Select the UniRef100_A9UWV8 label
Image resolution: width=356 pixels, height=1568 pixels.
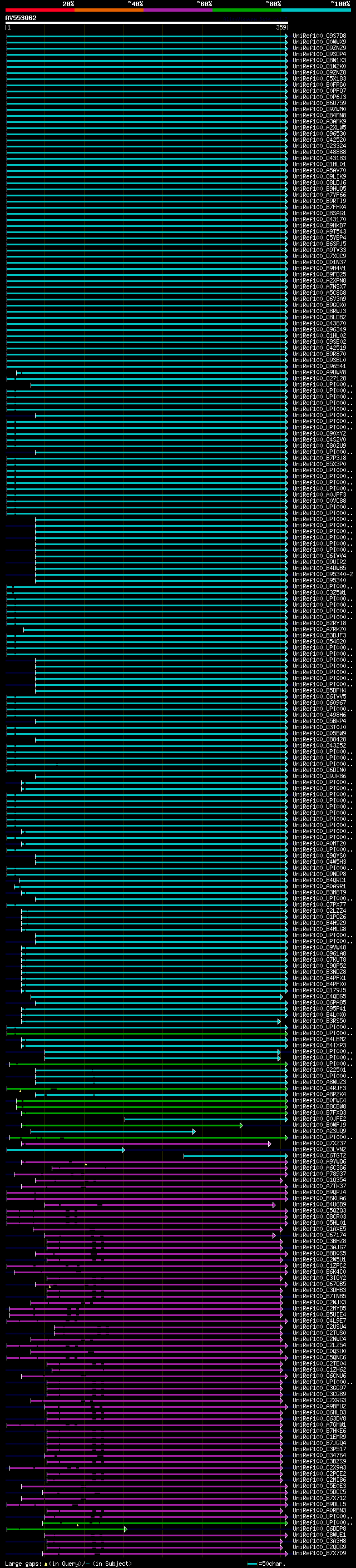319,373
